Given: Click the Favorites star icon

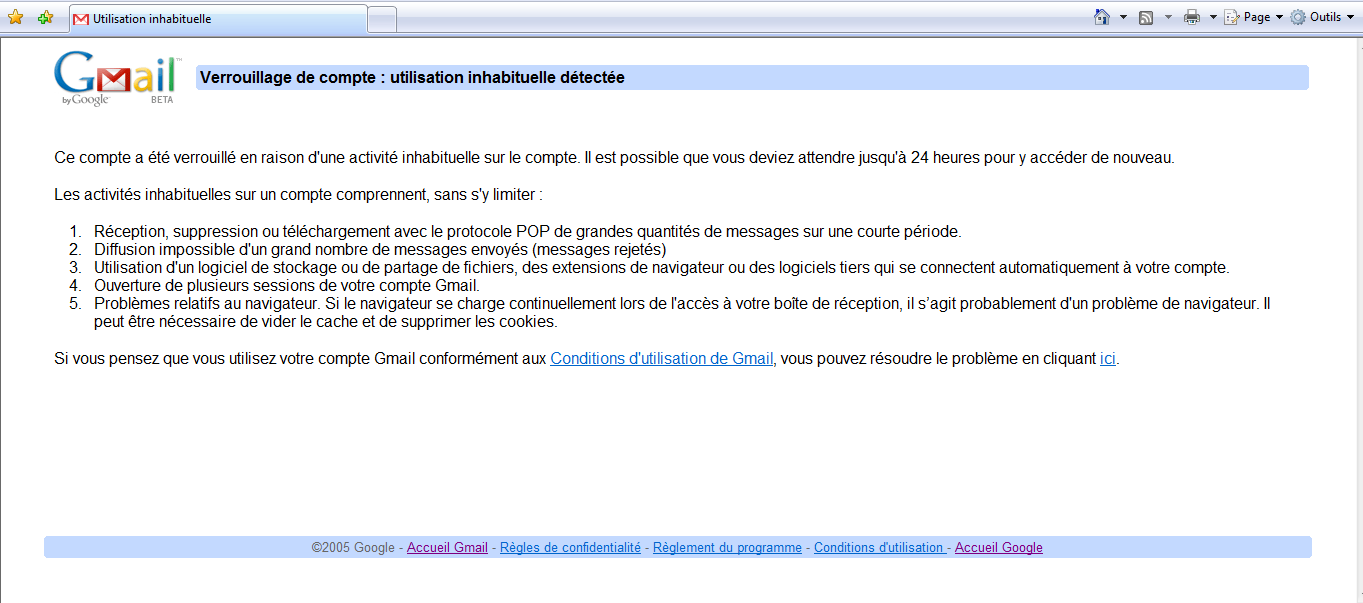Looking at the screenshot, I should (15, 17).
